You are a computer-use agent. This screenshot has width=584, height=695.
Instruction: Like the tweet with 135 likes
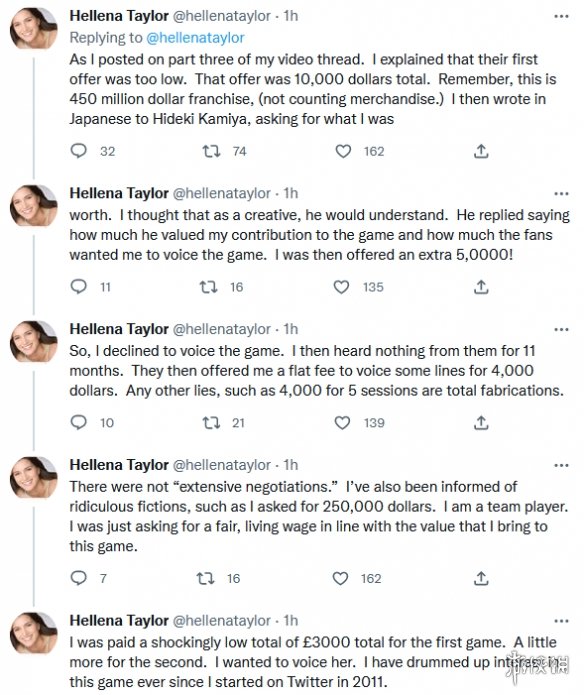(x=341, y=287)
